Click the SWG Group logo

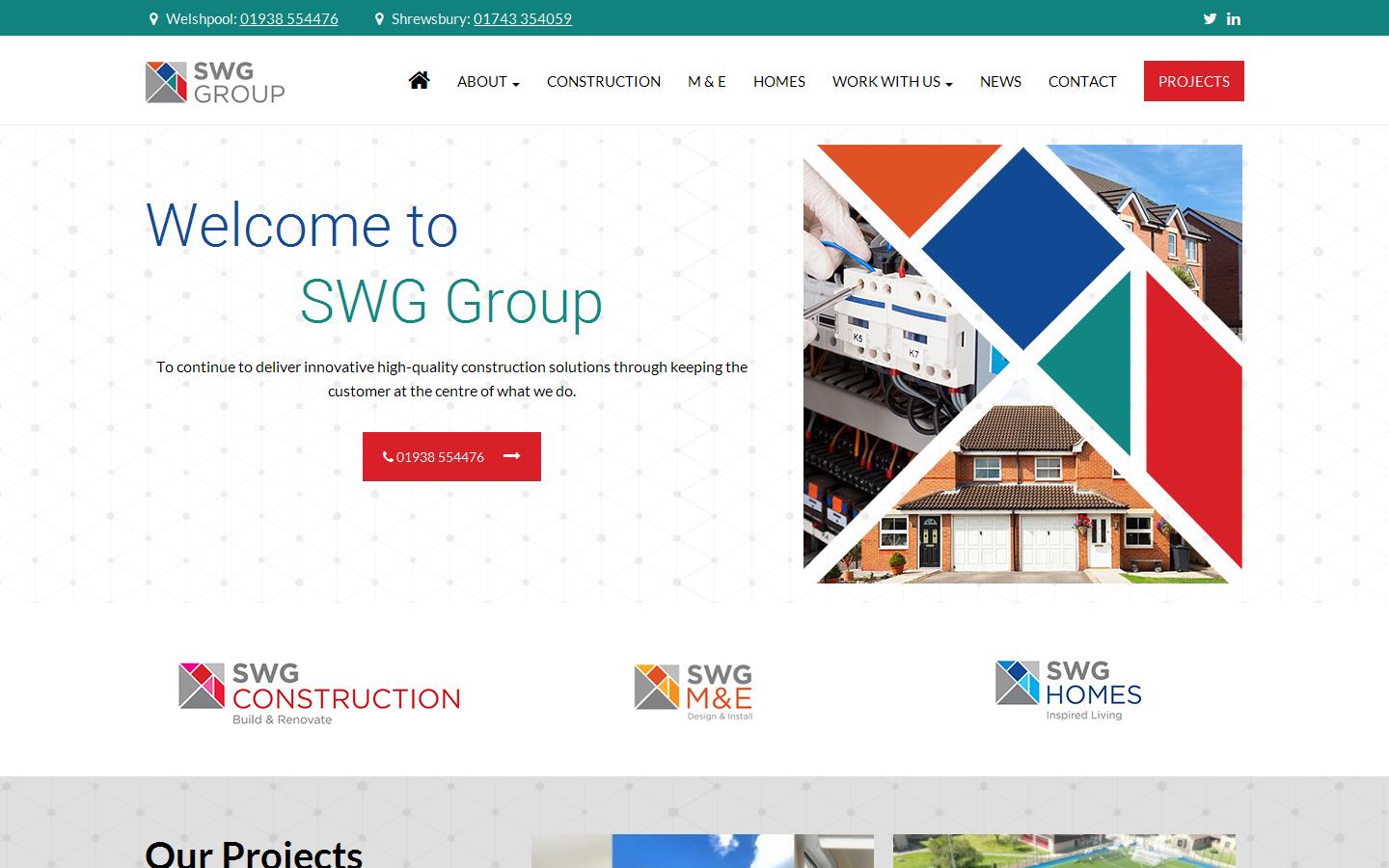tap(214, 82)
